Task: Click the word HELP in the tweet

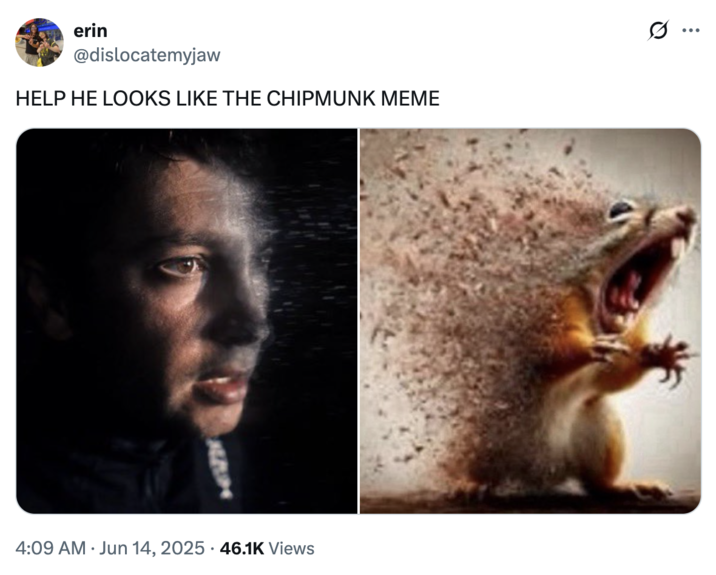Action: tap(37, 99)
